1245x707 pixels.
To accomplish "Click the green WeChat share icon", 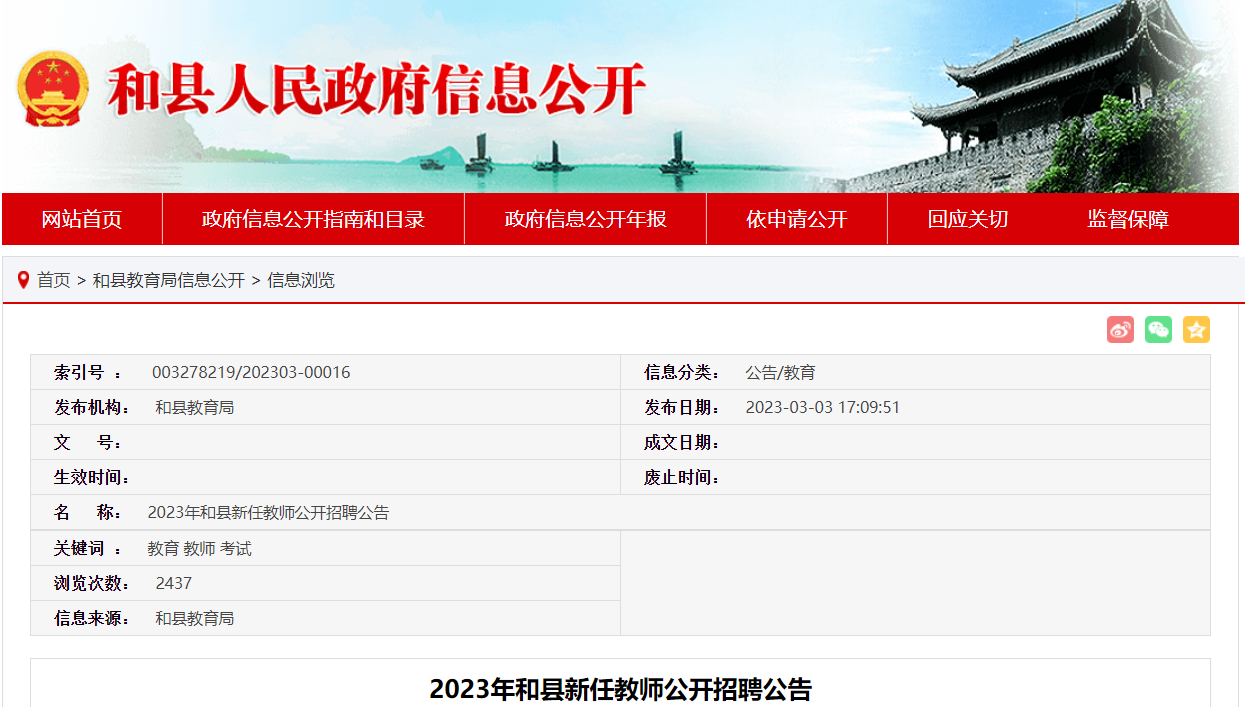I will (1158, 329).
